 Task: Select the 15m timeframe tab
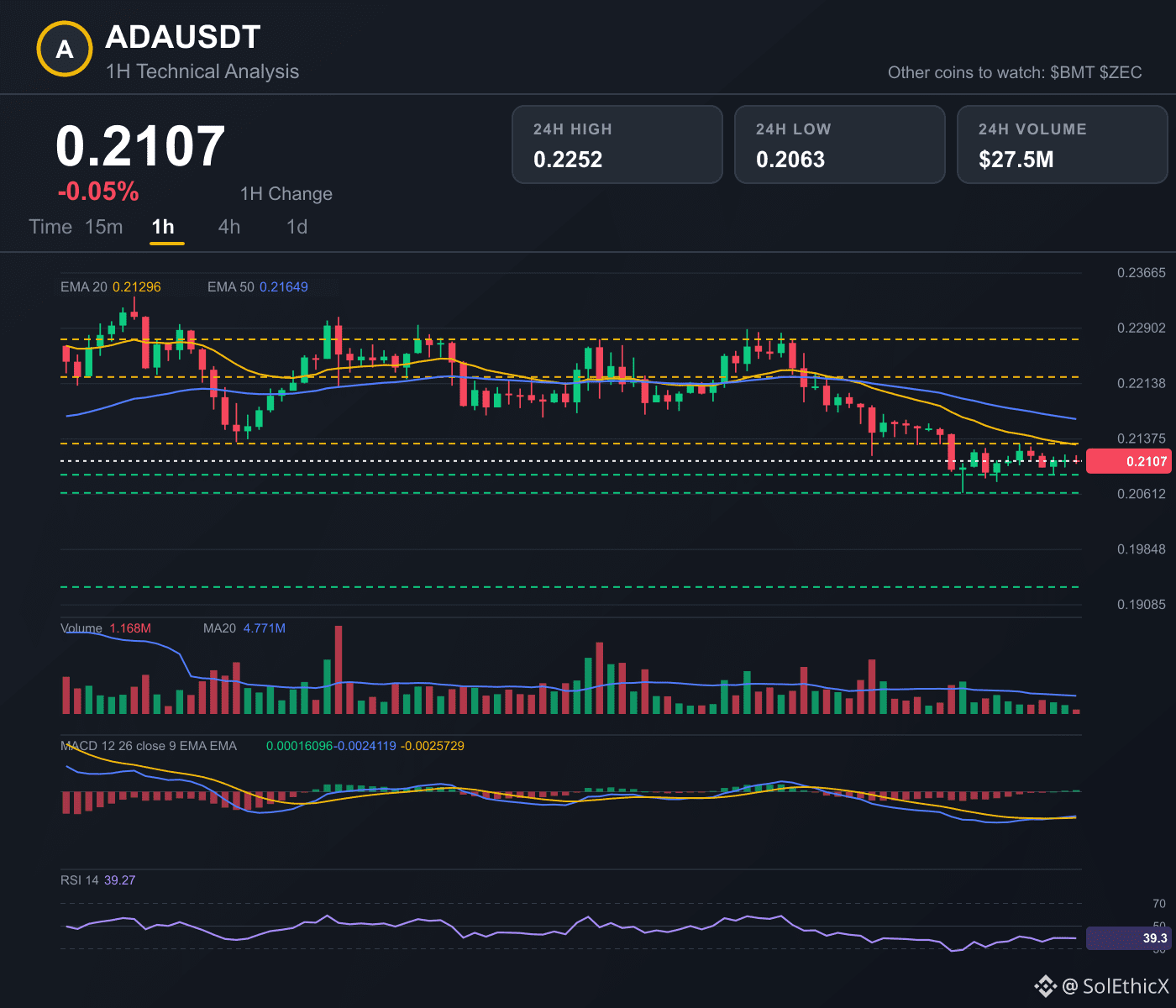pyautogui.click(x=104, y=227)
